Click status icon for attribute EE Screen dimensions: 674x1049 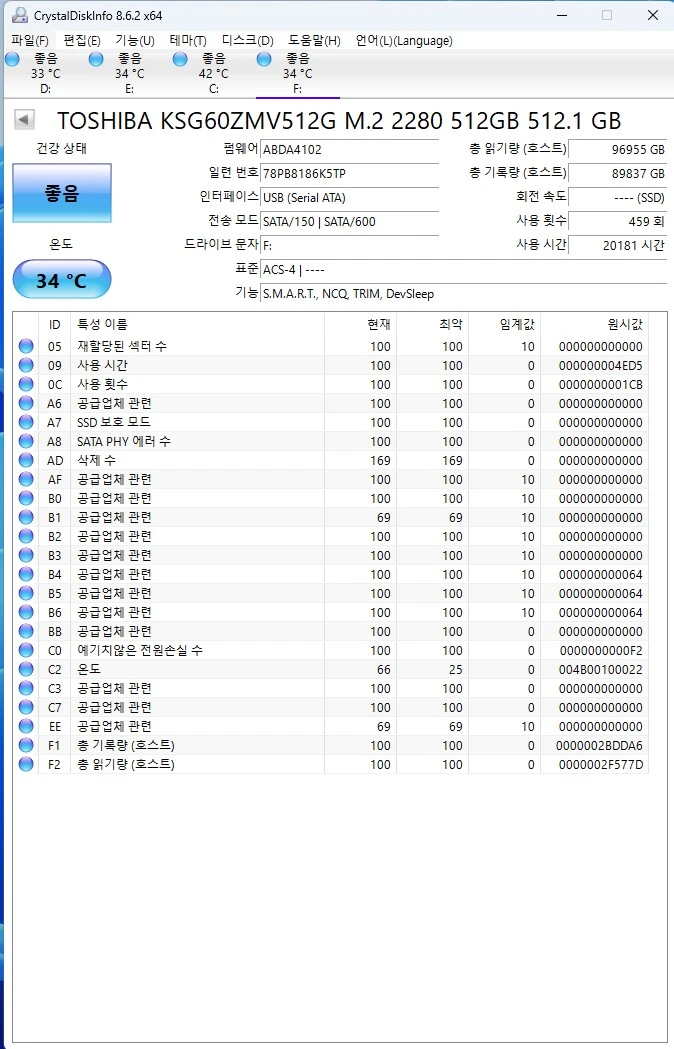point(26,726)
